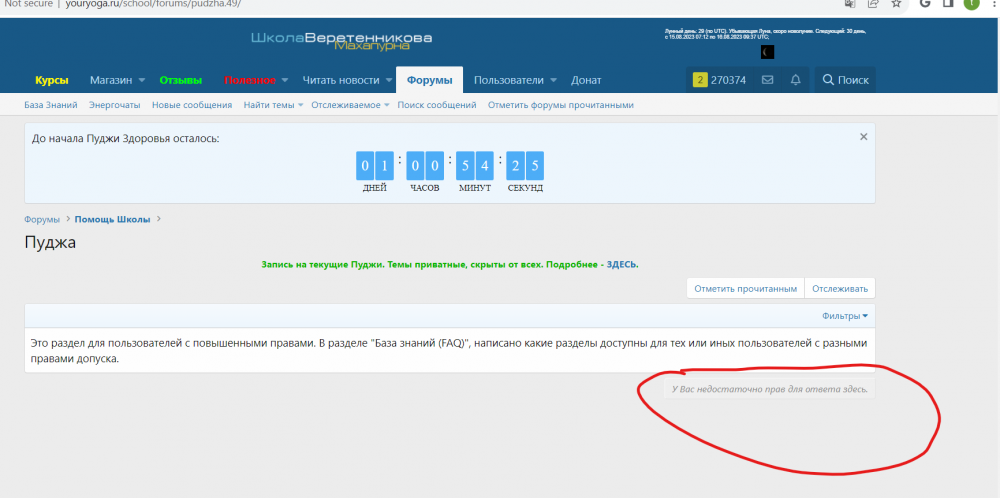Open the bell notifications icon
This screenshot has height=498, width=1000.
(796, 80)
